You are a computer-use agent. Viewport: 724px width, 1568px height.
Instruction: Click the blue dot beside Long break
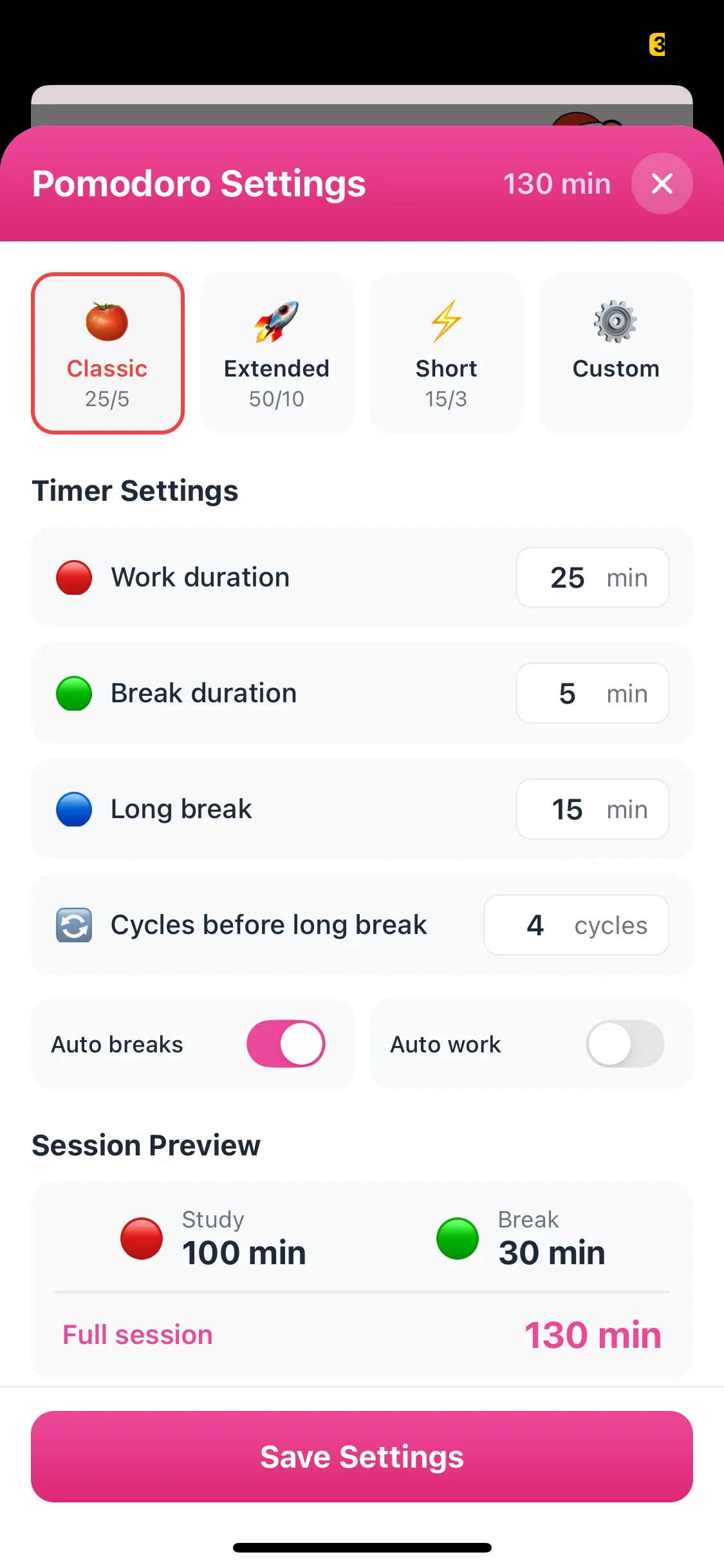point(74,809)
